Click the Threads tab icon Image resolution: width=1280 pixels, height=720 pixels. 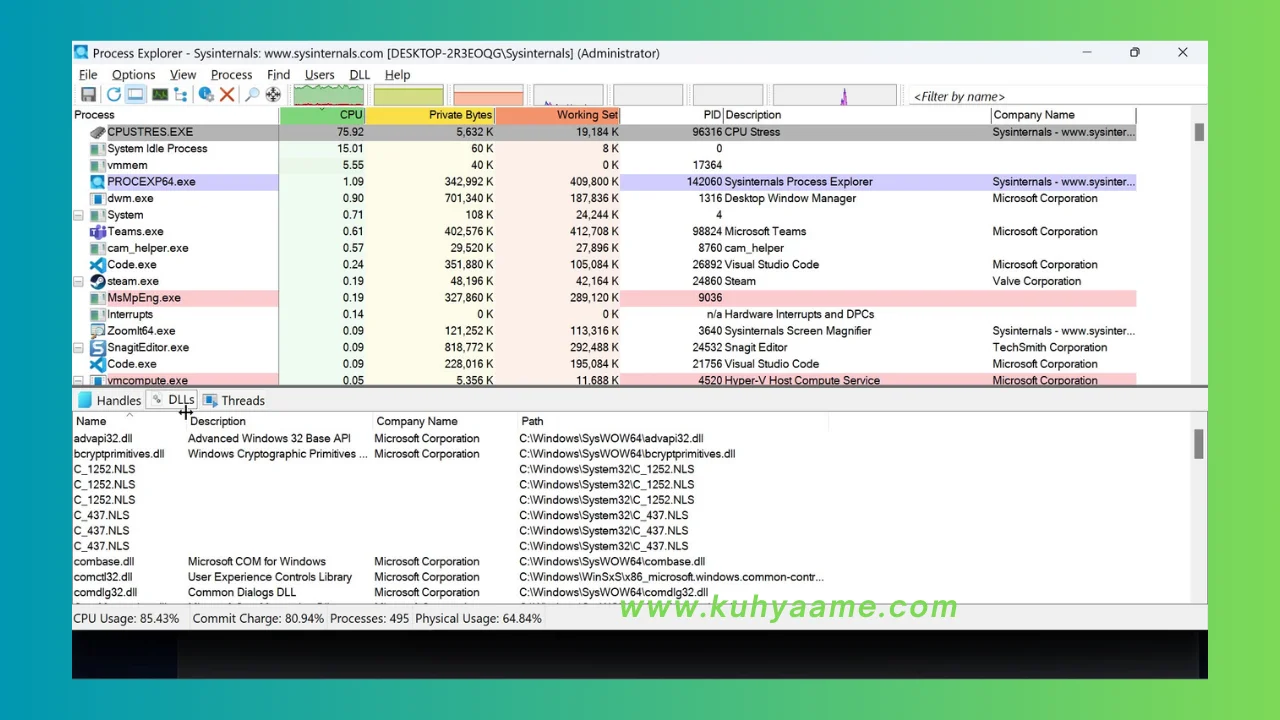pyautogui.click(x=210, y=400)
